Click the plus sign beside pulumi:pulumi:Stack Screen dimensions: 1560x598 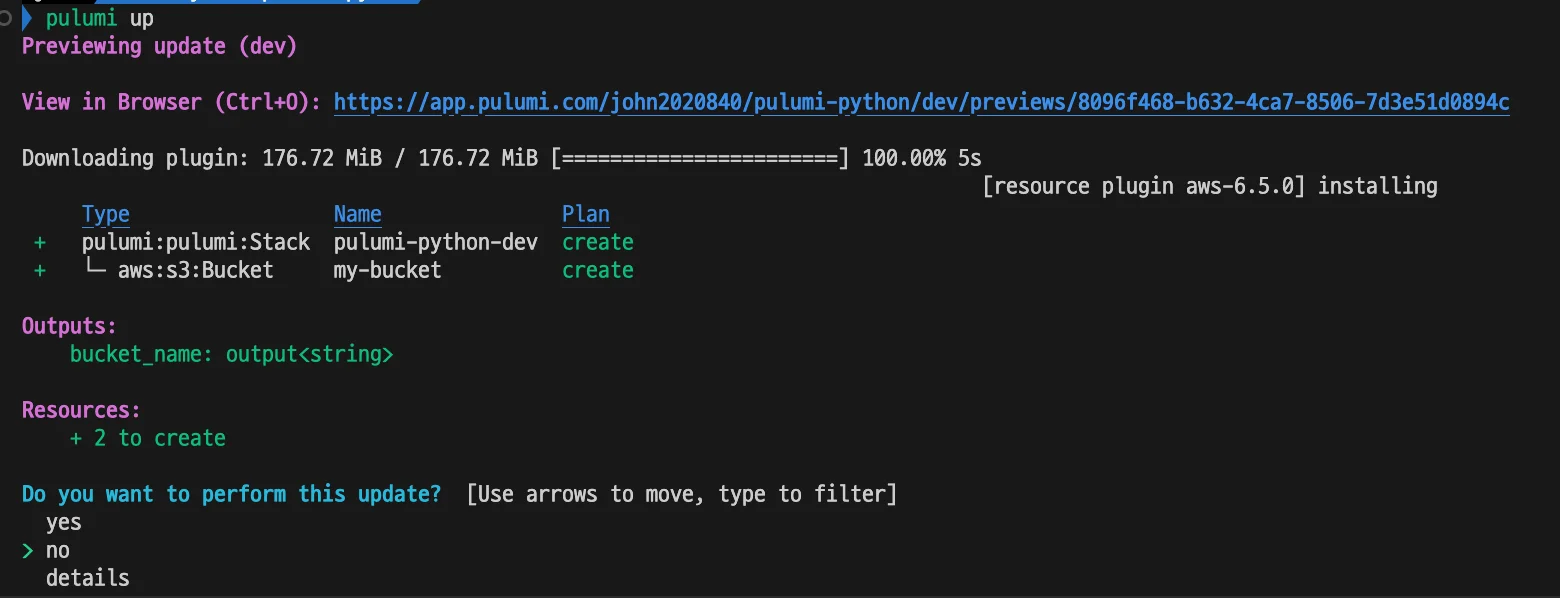point(40,242)
